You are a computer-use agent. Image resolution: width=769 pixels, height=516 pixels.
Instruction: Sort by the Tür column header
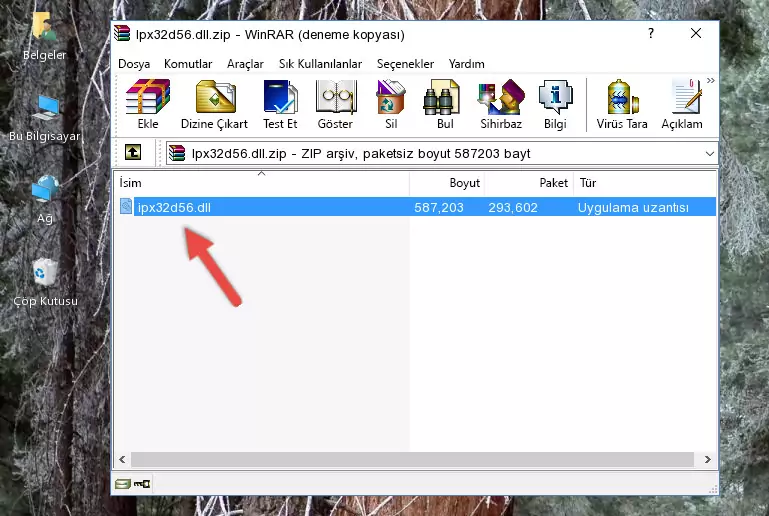click(x=645, y=183)
